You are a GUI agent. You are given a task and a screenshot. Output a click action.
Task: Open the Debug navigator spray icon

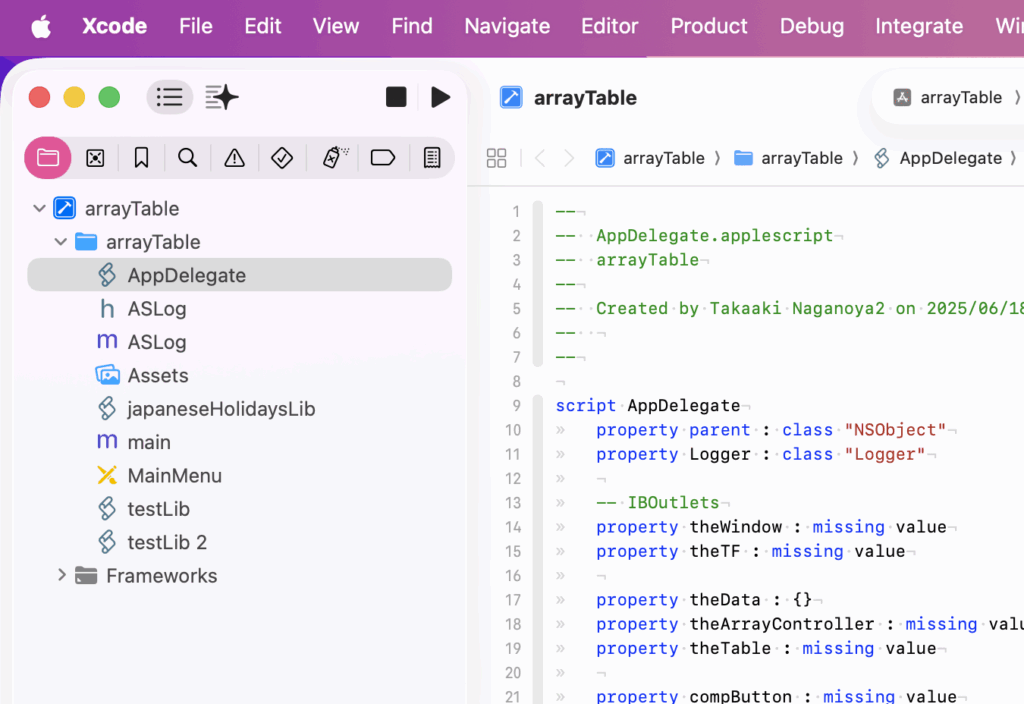(x=335, y=158)
